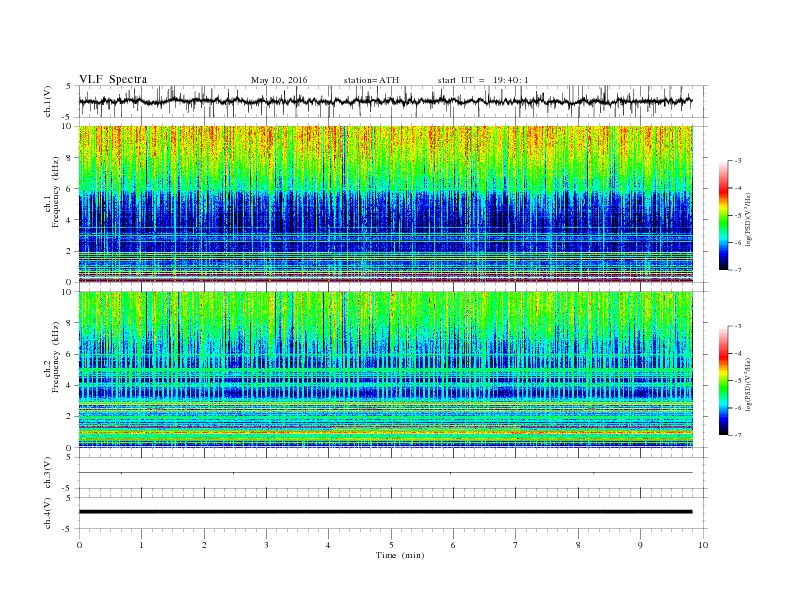Click the ch.1 waveform trace panel

click(x=392, y=101)
